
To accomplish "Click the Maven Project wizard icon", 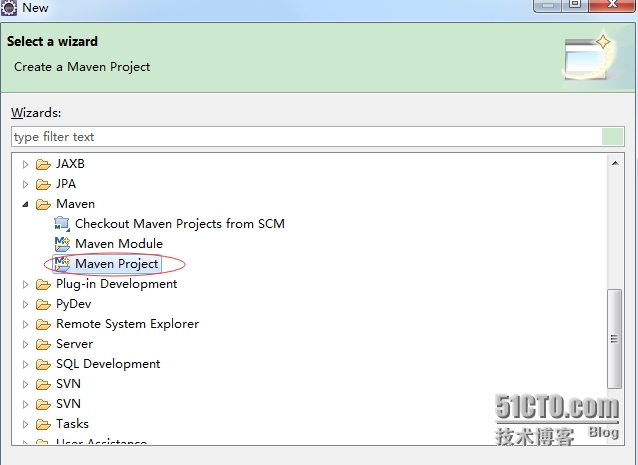I will (x=62, y=264).
